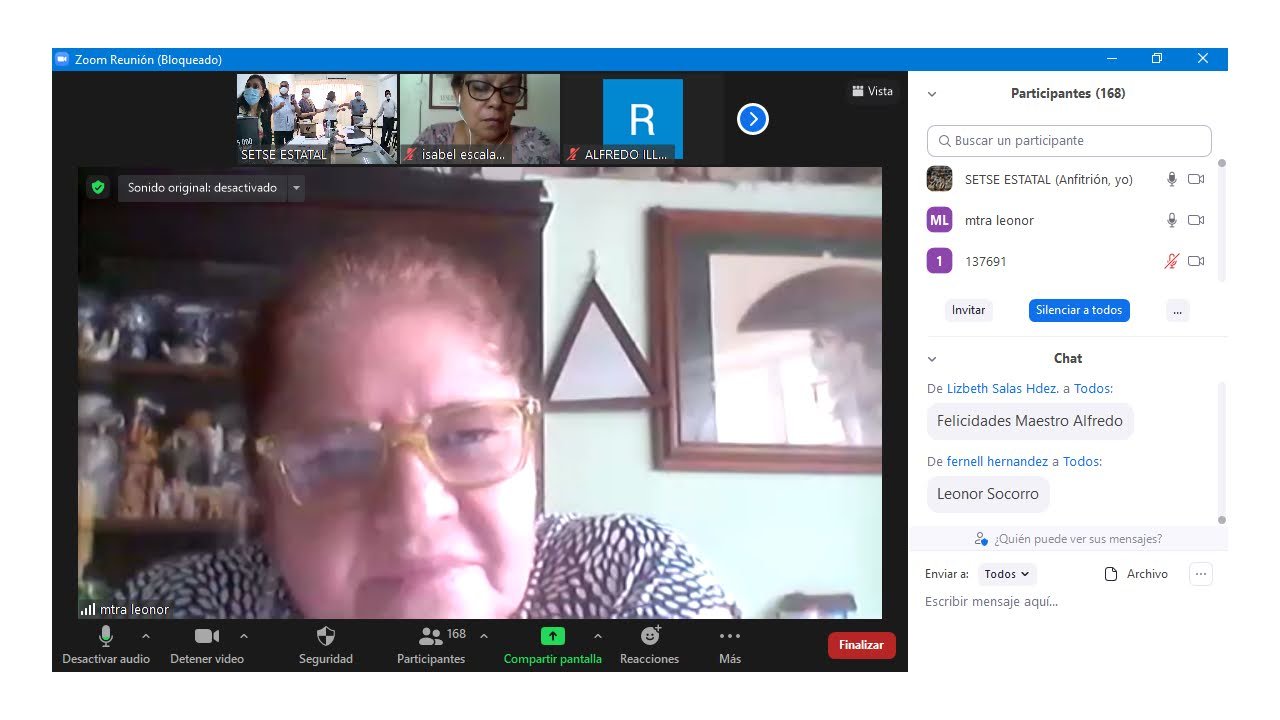Select the ALFREDO ILL participant tile
The width and height of the screenshot is (1280, 720).
pos(643,118)
